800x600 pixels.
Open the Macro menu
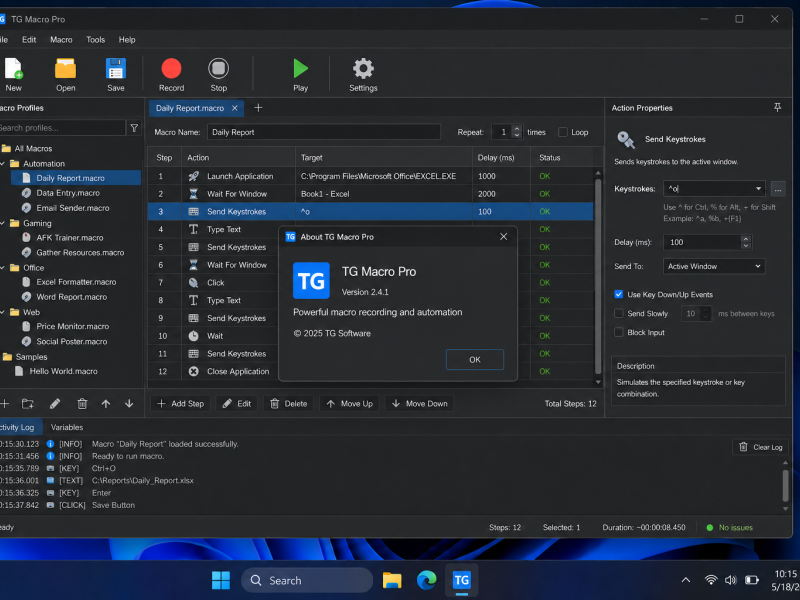(61, 39)
